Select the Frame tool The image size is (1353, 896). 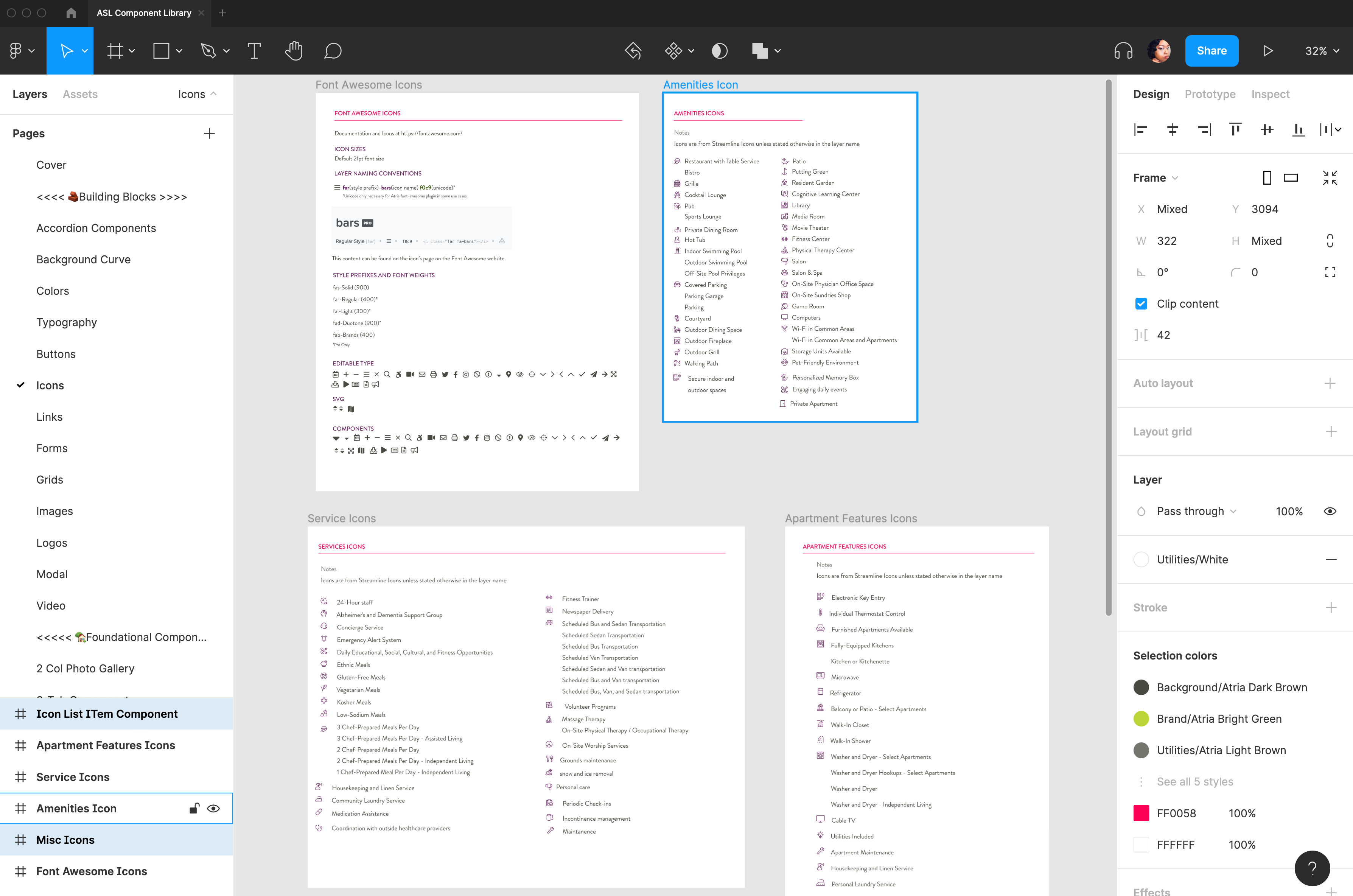(x=115, y=51)
